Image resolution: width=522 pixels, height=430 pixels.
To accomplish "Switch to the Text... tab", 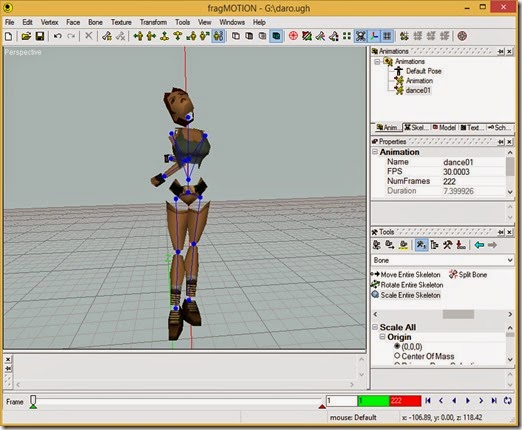I will [472, 127].
